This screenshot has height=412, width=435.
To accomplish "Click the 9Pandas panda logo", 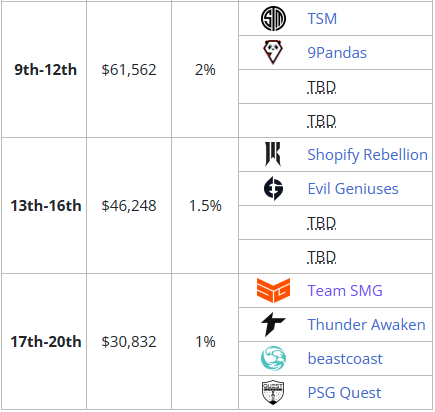I will (273, 52).
